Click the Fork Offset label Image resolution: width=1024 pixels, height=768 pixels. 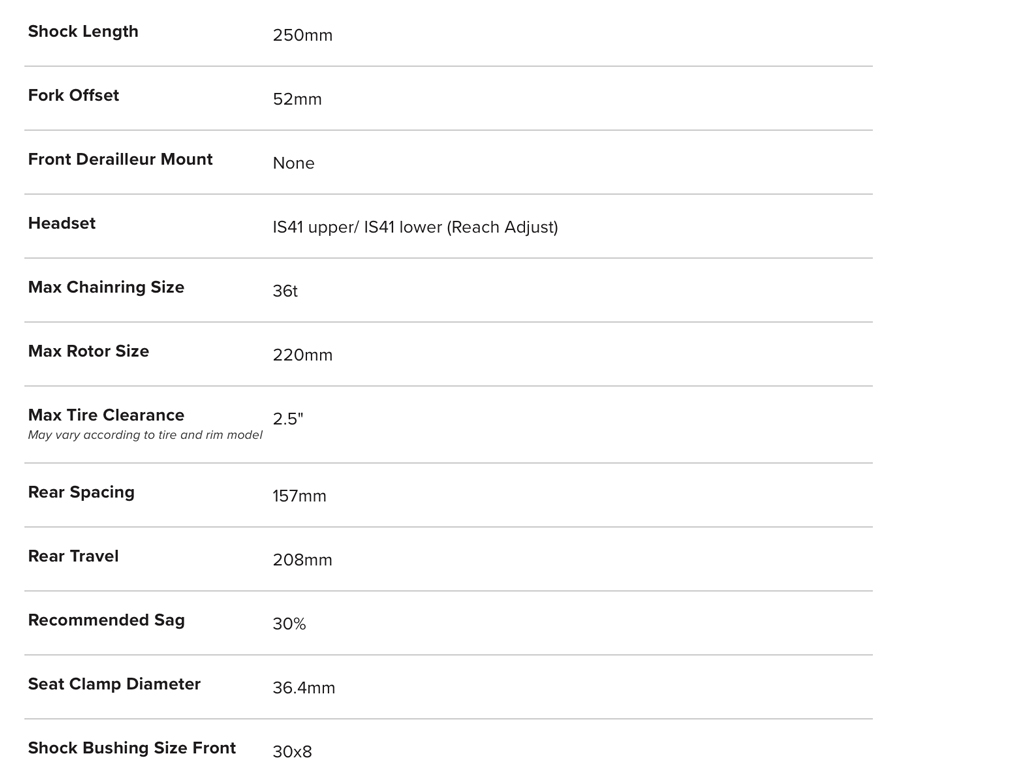73,96
